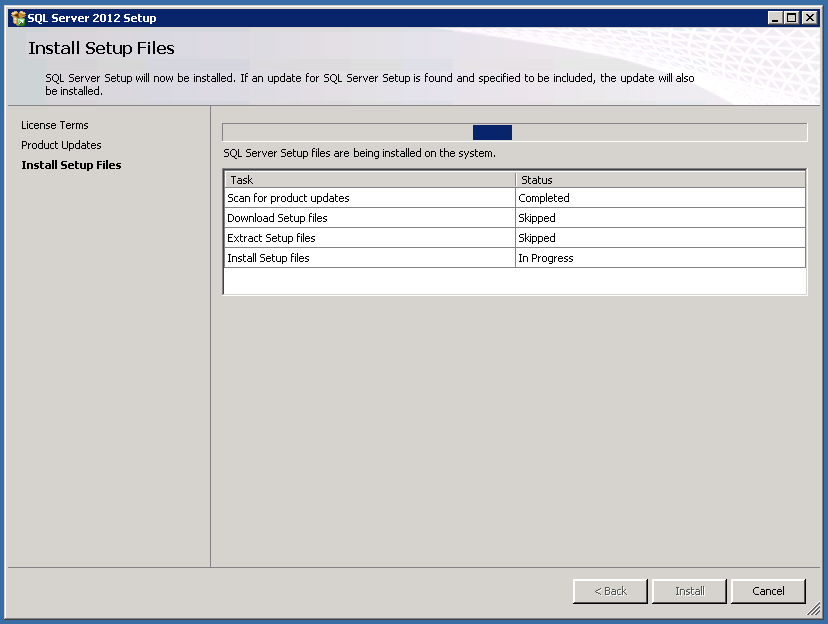Viewport: 828px width, 624px height.
Task: Close the SQL Server 2012 Setup window
Action: 810,18
